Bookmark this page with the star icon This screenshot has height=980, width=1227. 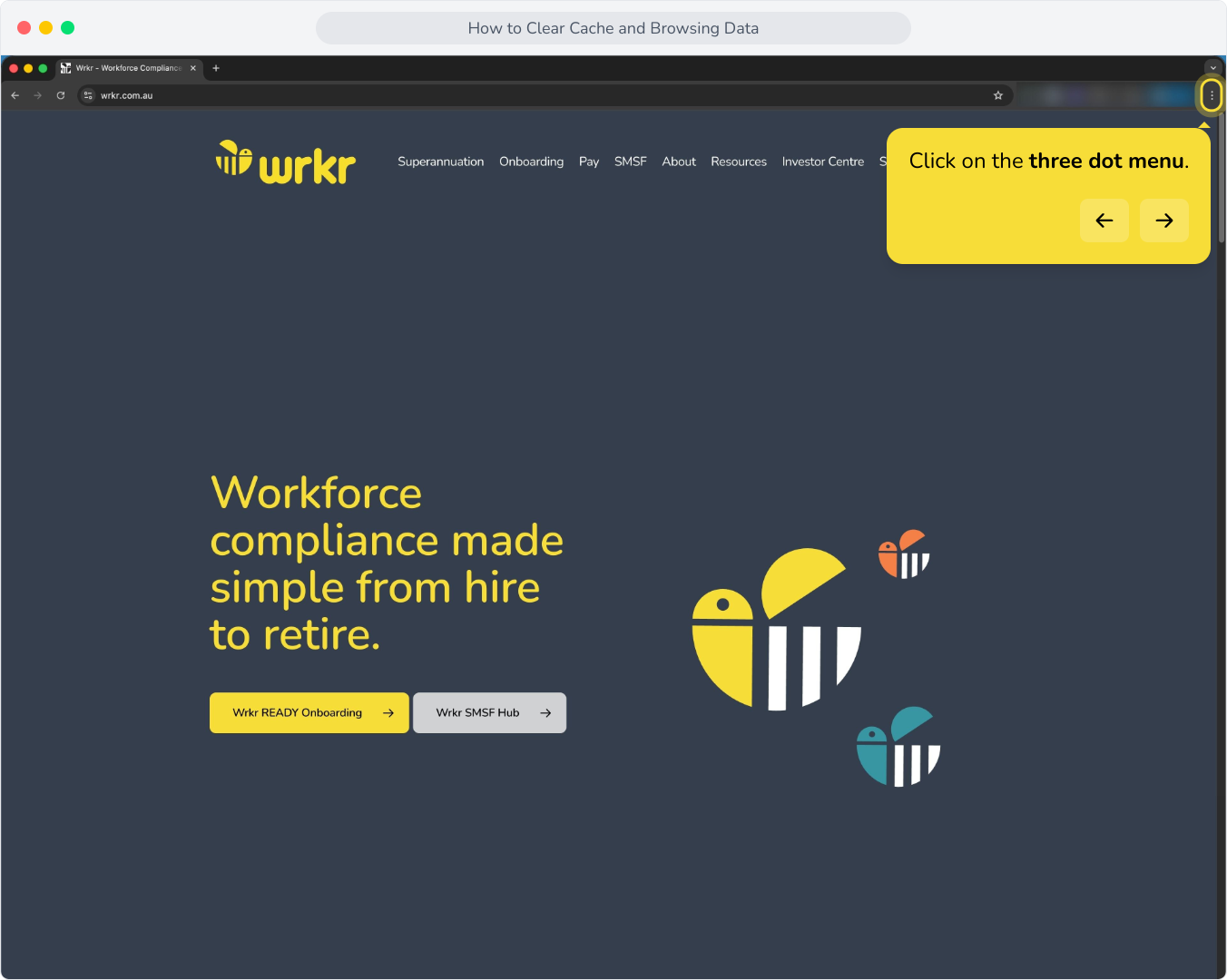[998, 95]
